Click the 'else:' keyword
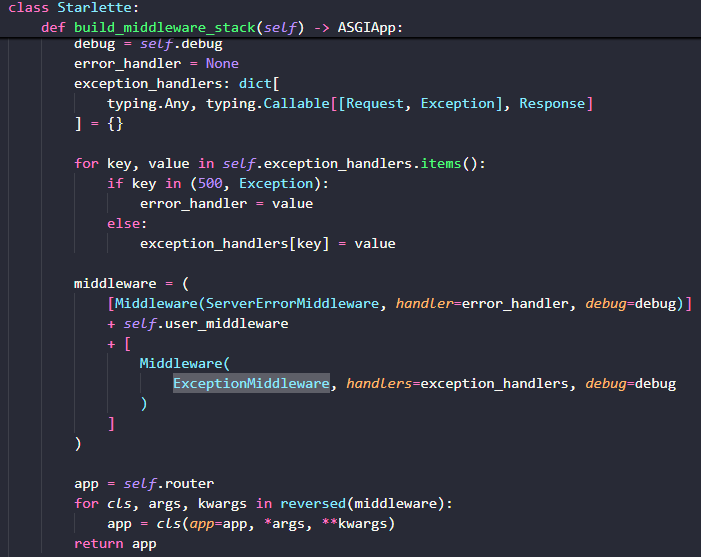The image size is (701, 557). click(x=127, y=224)
